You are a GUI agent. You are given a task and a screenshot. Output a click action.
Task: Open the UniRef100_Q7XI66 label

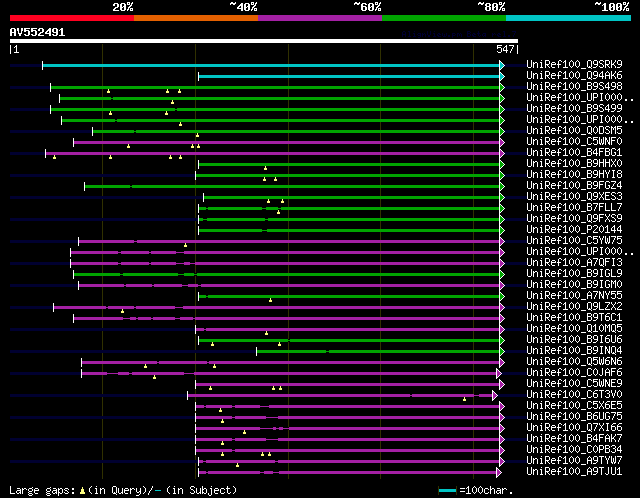tap(574, 428)
